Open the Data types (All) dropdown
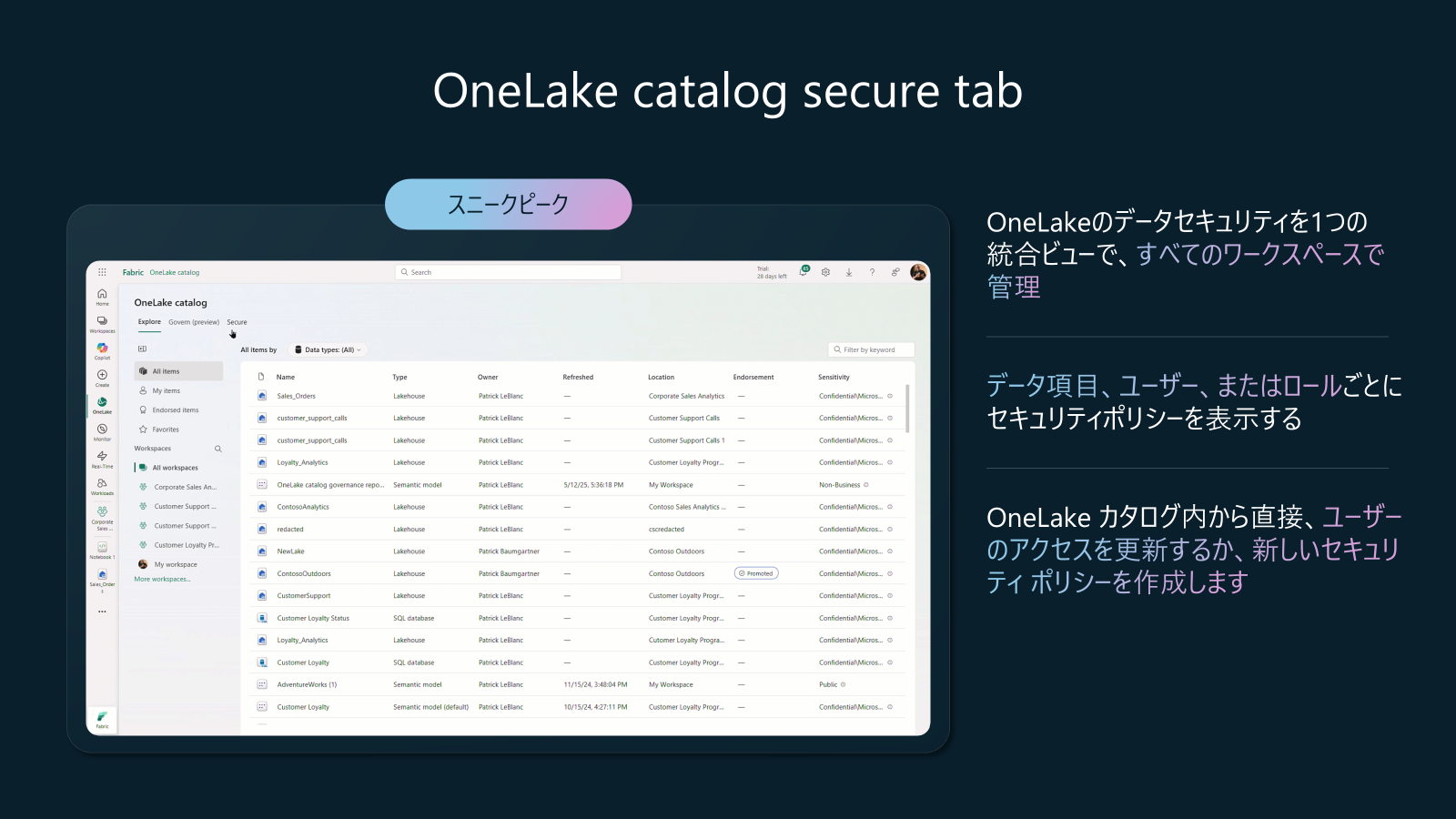 (328, 349)
